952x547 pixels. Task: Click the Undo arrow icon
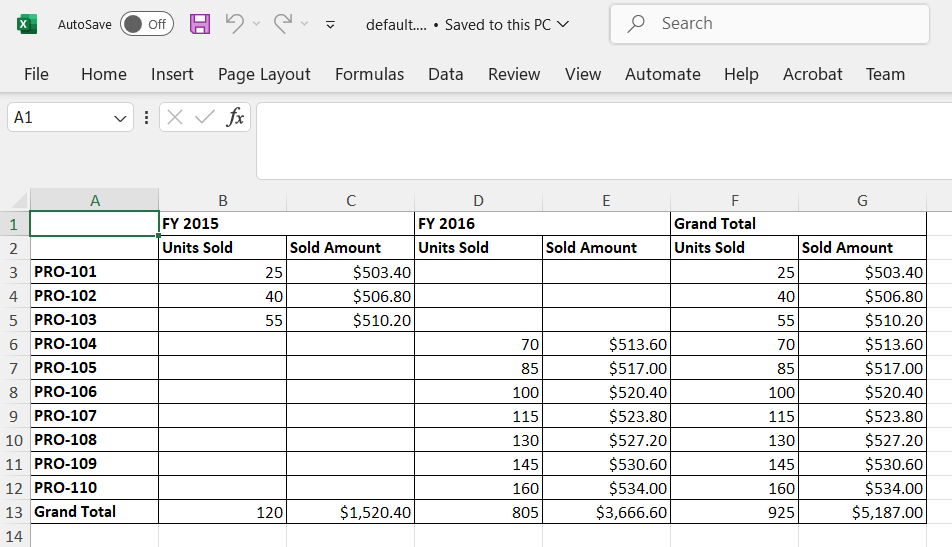tap(234, 24)
